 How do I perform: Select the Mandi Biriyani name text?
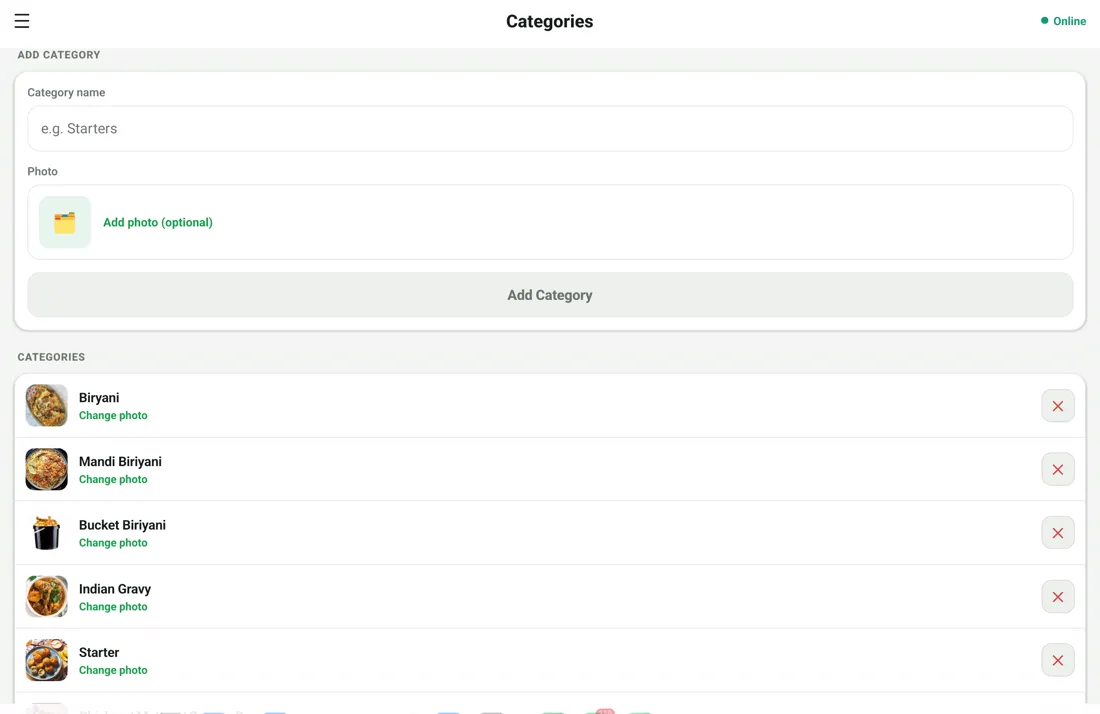(x=120, y=462)
